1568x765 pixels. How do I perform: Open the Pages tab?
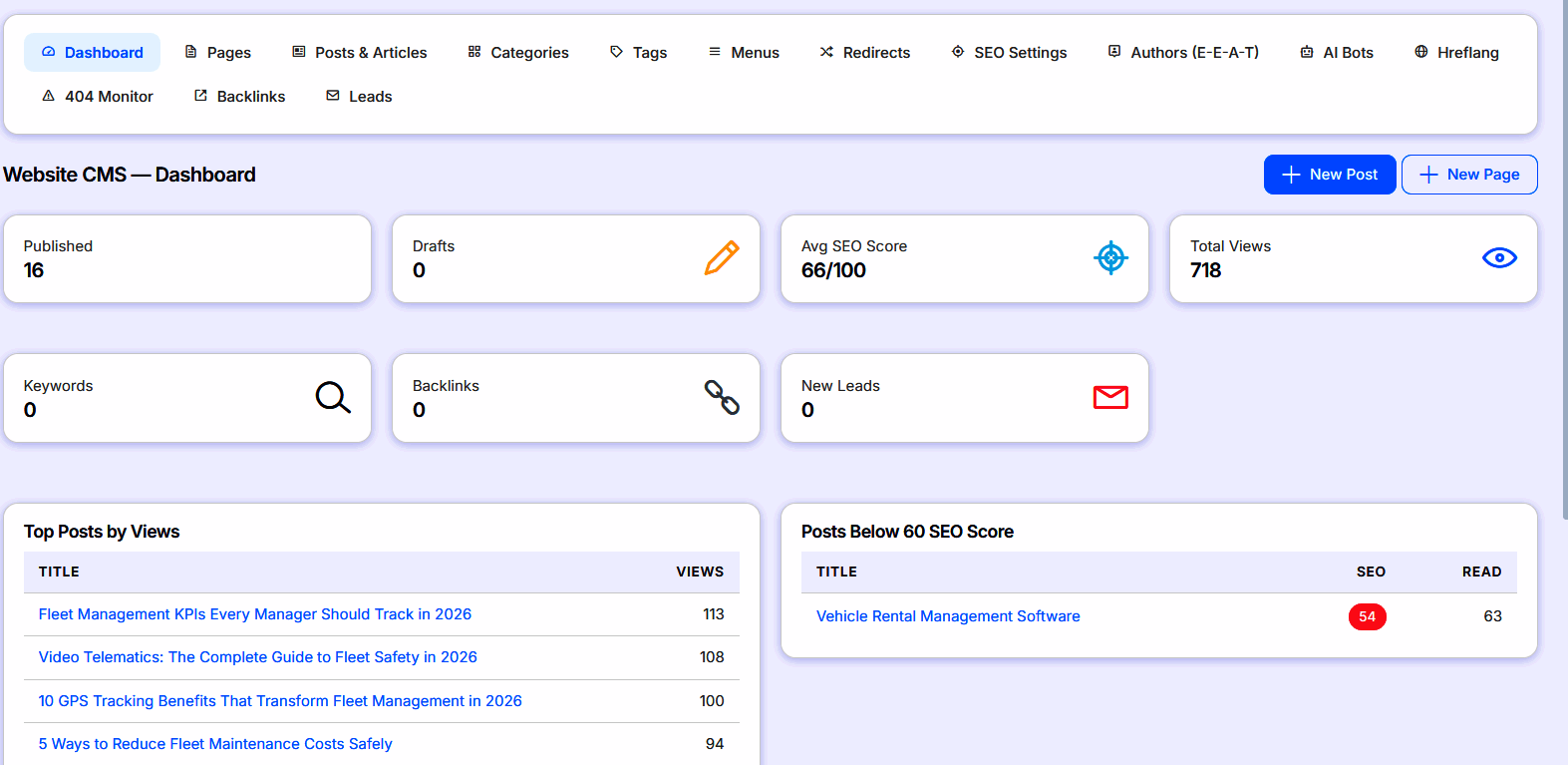217,52
